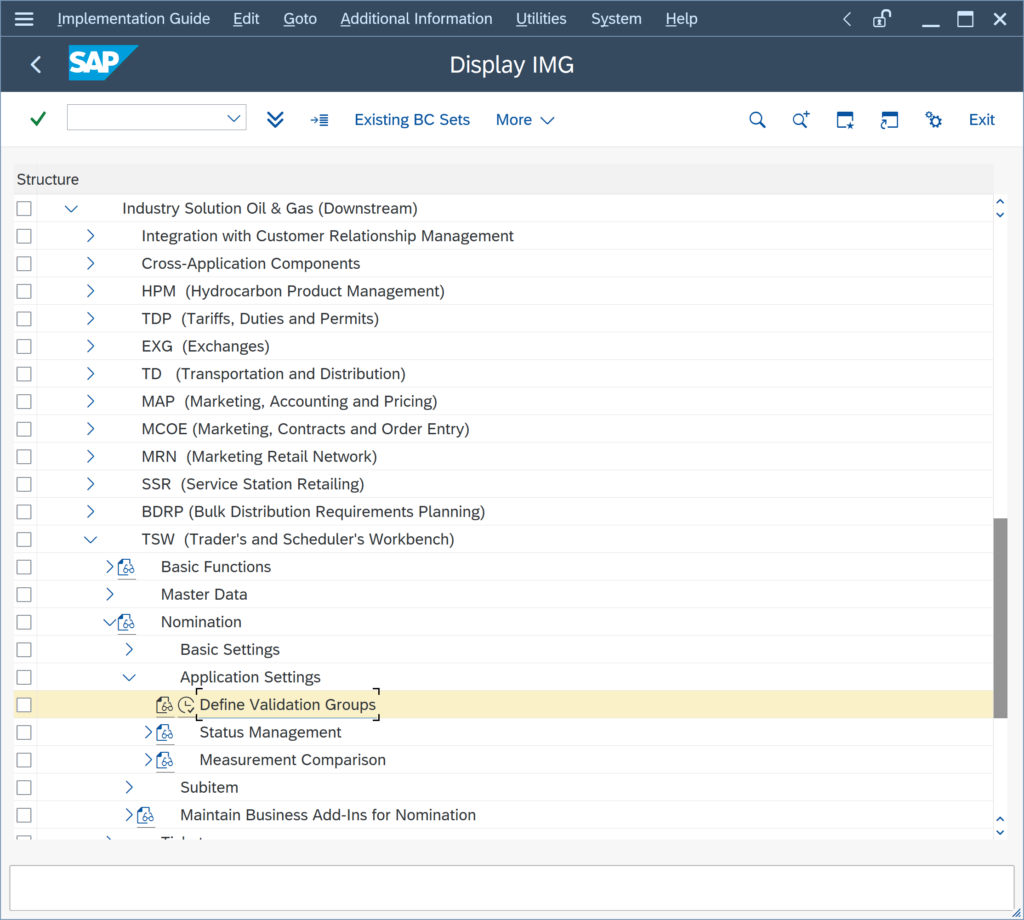Click scroll up arrow at top of tree
This screenshot has height=920, width=1024.
click(x=1000, y=202)
